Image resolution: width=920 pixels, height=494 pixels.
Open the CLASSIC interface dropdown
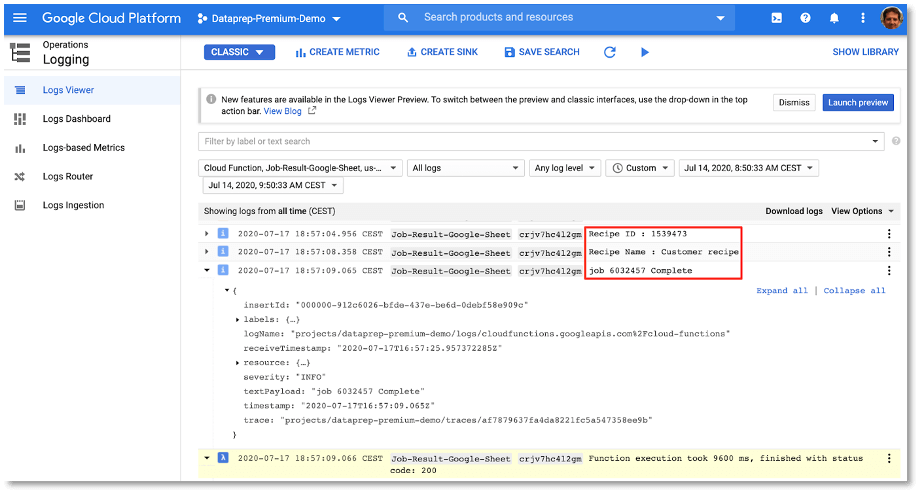point(239,52)
